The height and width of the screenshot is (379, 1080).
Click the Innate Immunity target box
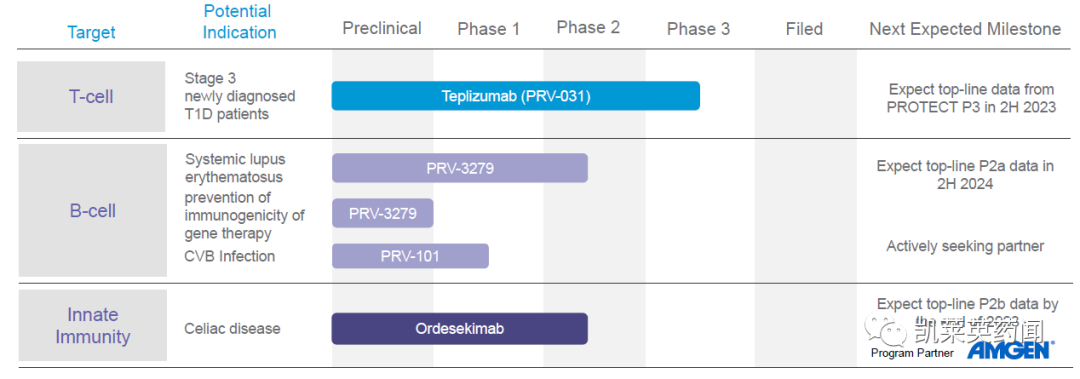tap(92, 325)
